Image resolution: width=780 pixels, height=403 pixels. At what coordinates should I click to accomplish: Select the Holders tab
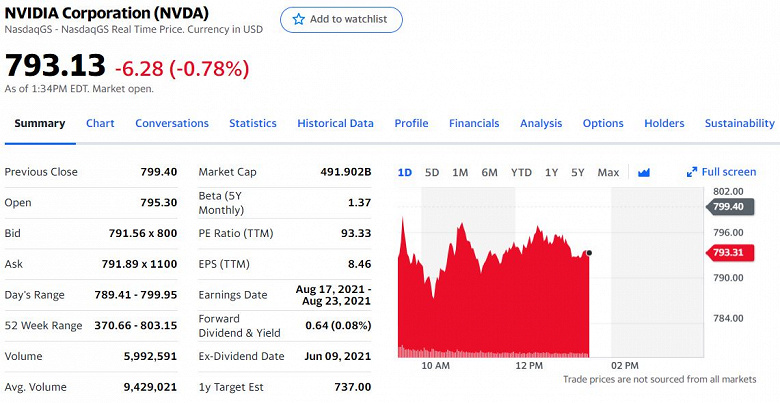point(664,123)
